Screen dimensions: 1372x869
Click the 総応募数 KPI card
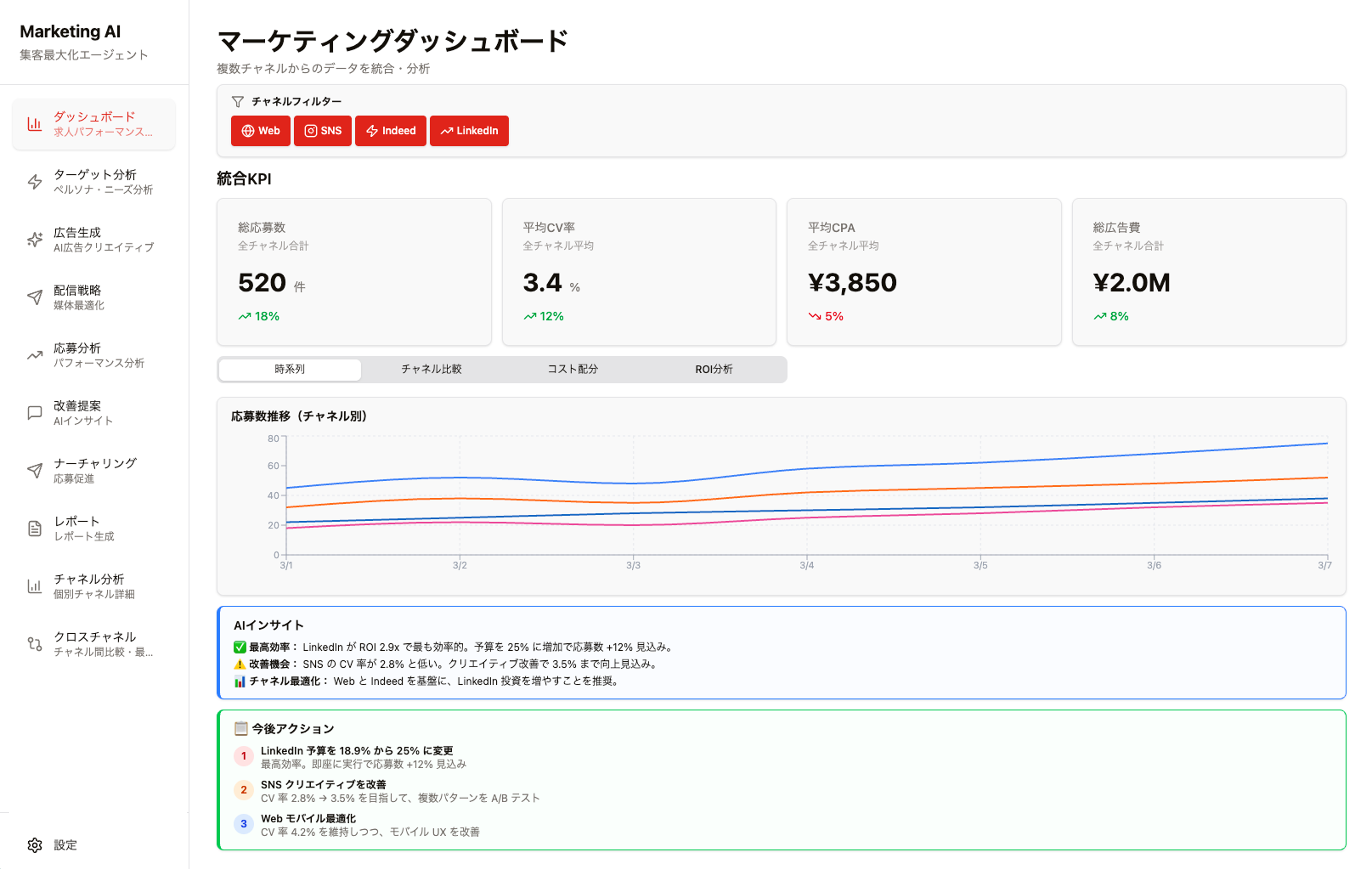point(354,272)
